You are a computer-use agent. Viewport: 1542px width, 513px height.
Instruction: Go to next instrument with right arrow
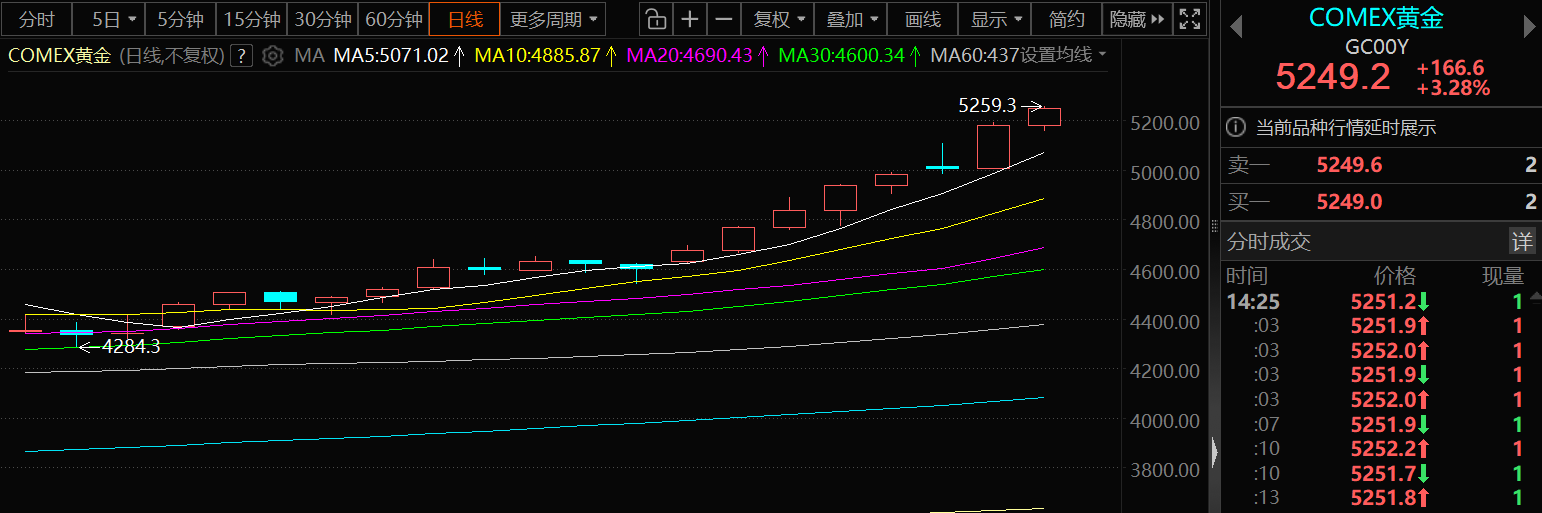1528,27
